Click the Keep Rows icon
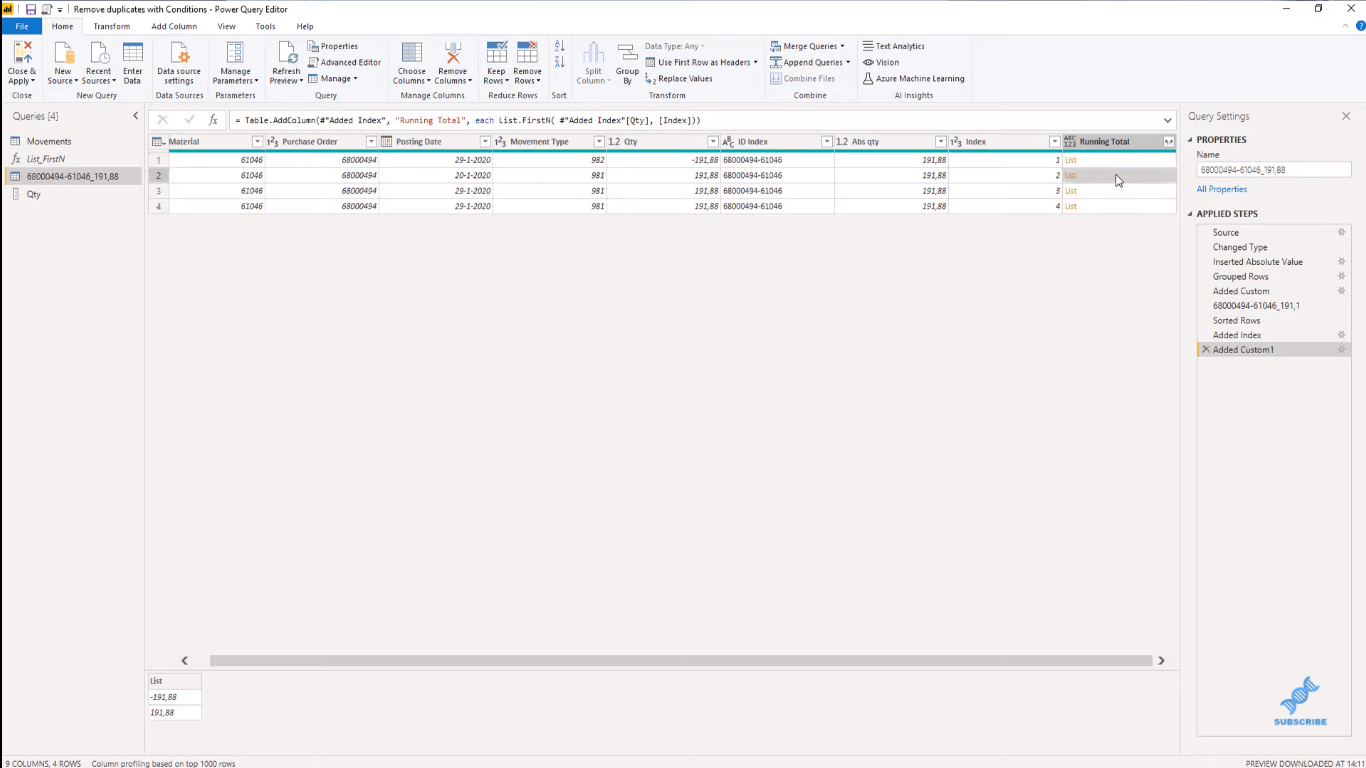1366x768 pixels. coord(496,54)
